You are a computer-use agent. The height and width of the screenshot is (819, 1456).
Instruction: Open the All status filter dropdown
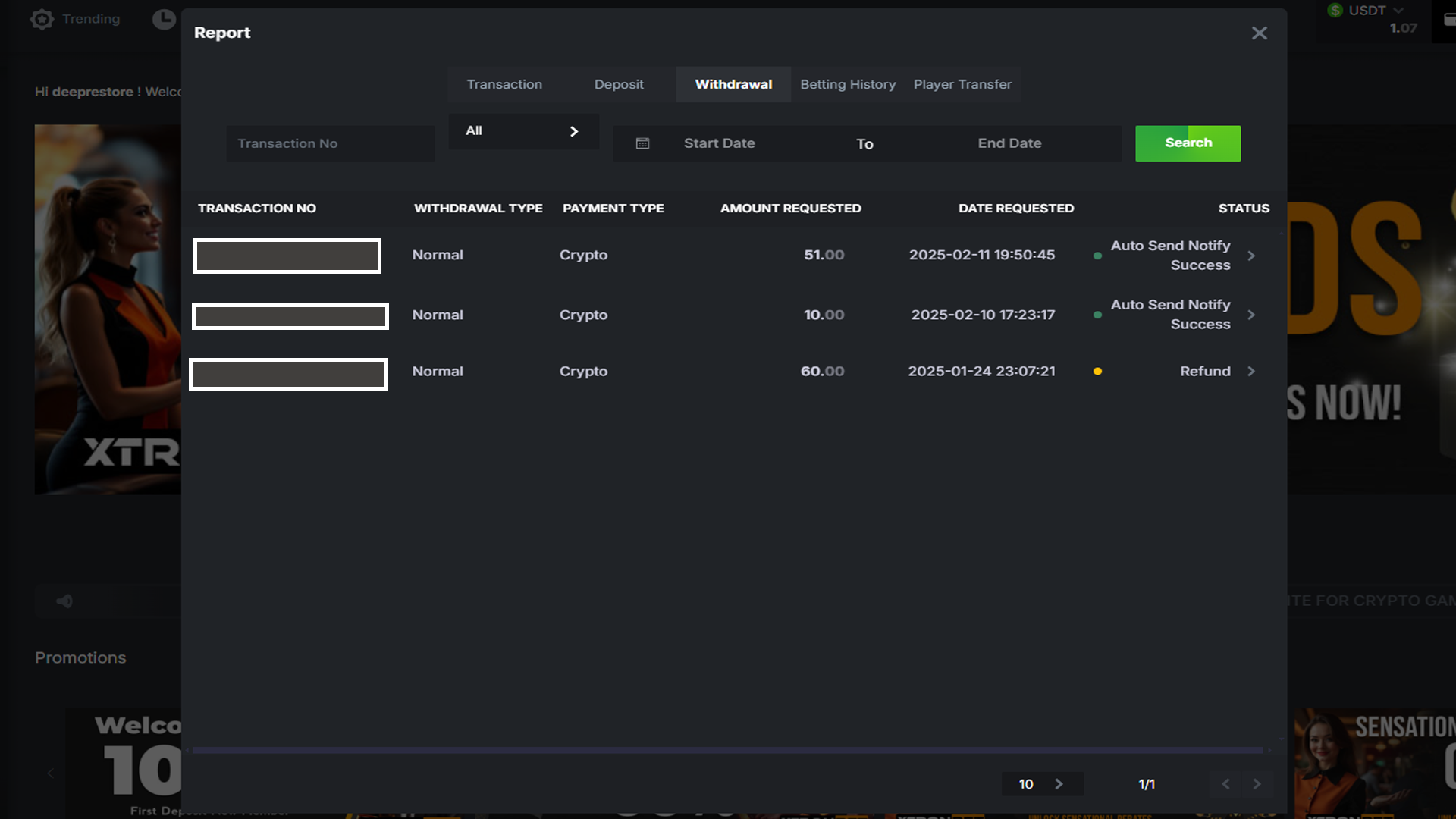pos(523,131)
